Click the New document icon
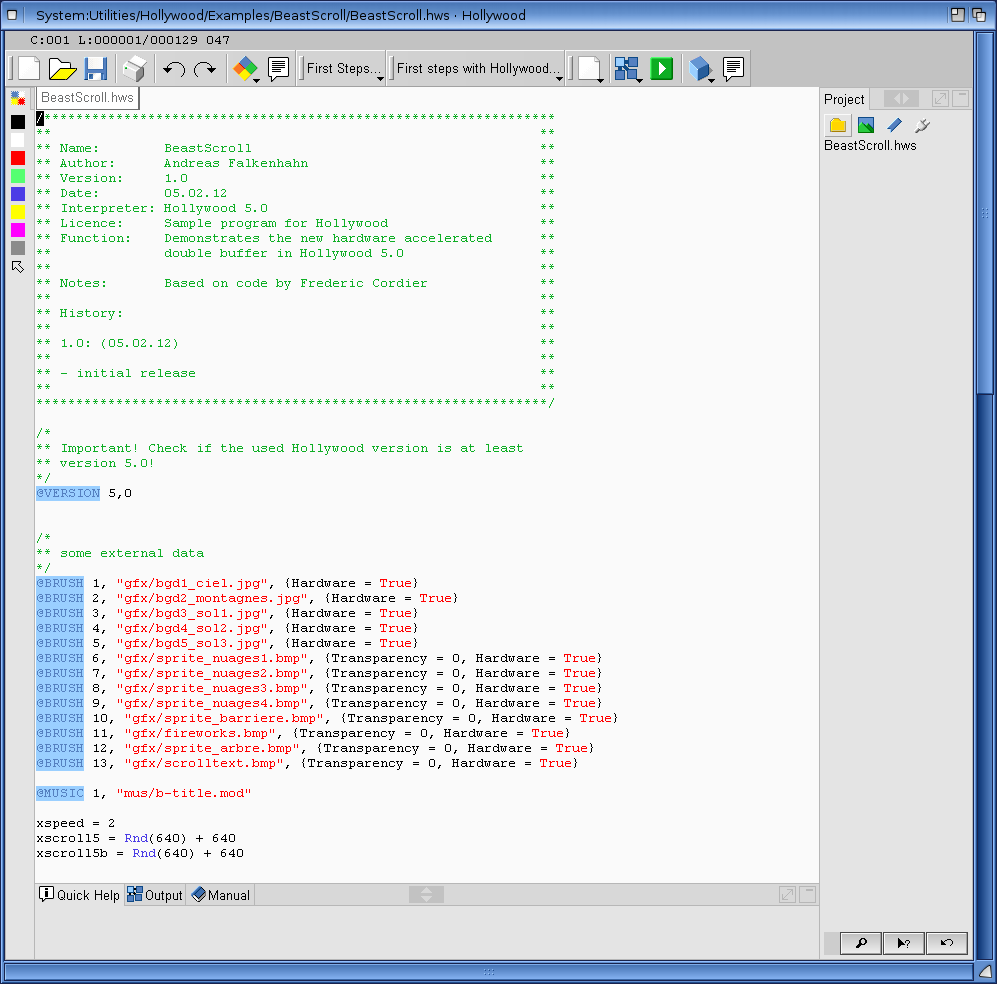 [29, 69]
